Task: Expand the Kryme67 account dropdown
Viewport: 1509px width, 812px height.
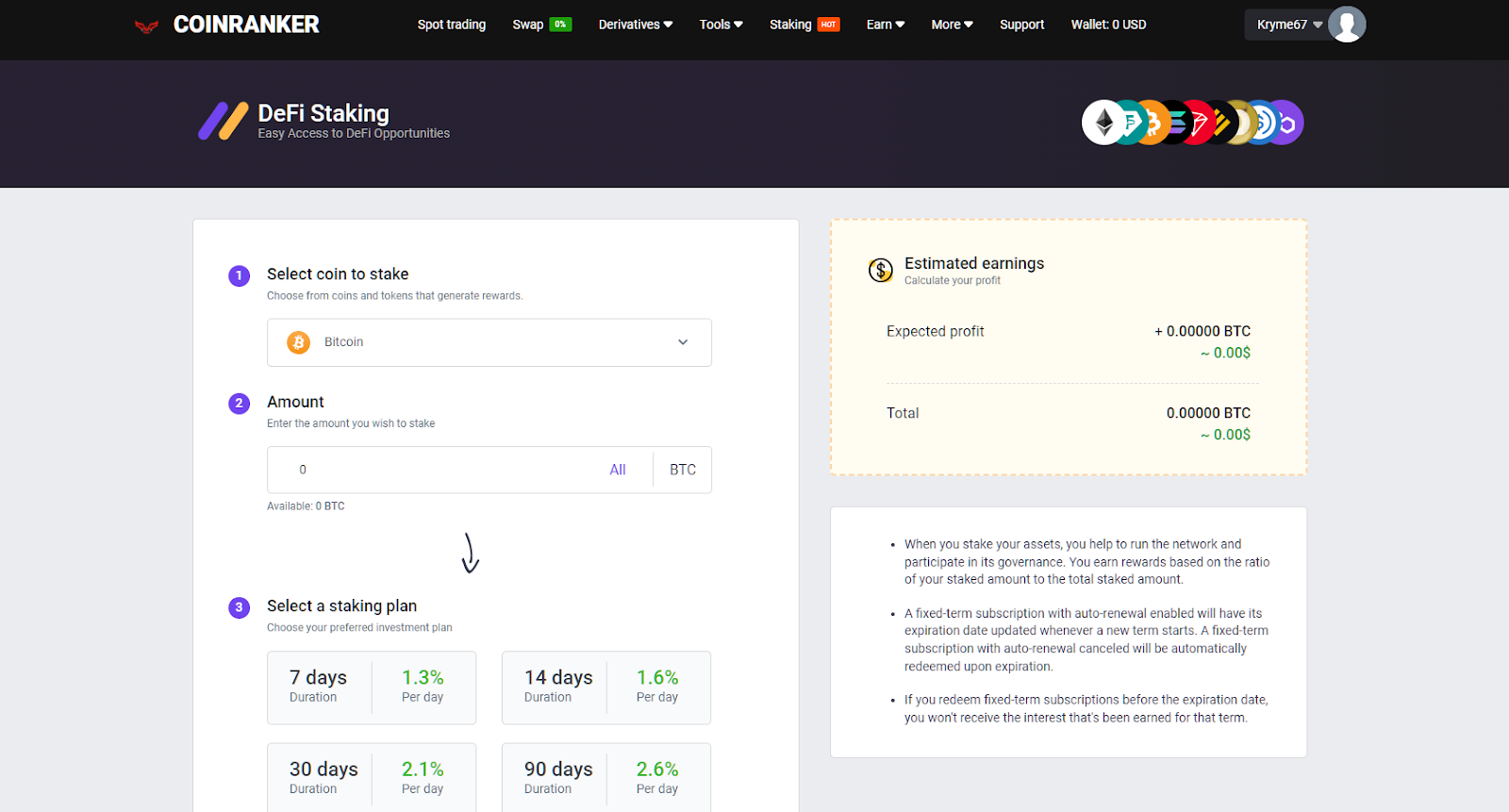Action: (1288, 25)
